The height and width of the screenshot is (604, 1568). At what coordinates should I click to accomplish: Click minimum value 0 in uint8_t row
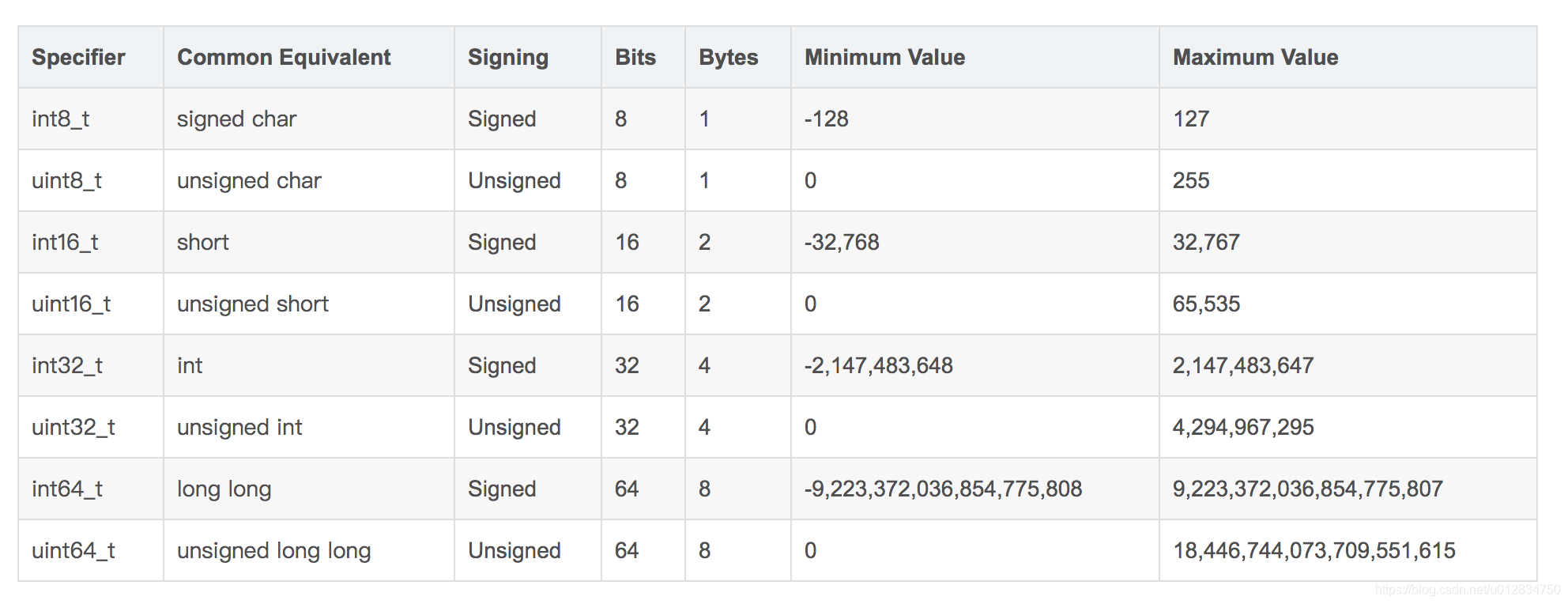[x=810, y=180]
